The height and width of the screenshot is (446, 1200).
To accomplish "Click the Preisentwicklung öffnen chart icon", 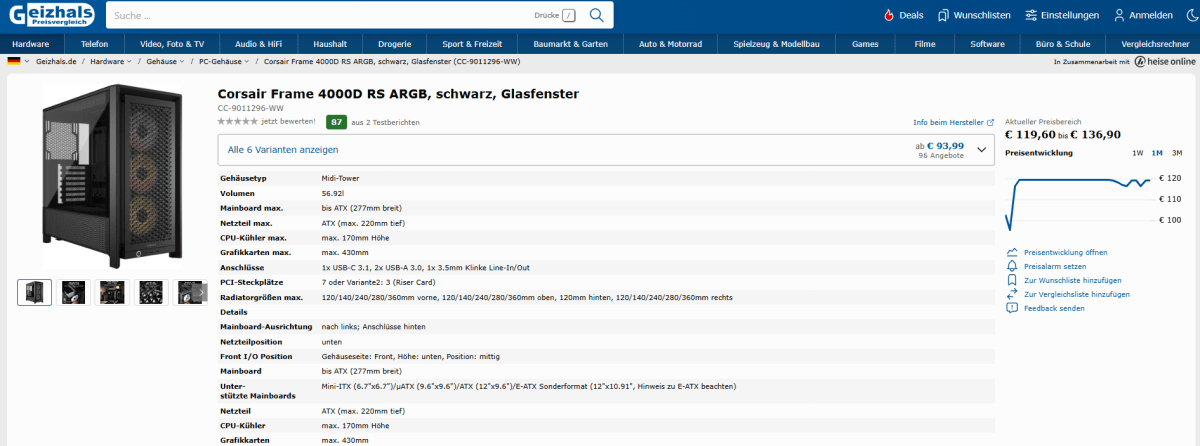I will [x=1012, y=253].
